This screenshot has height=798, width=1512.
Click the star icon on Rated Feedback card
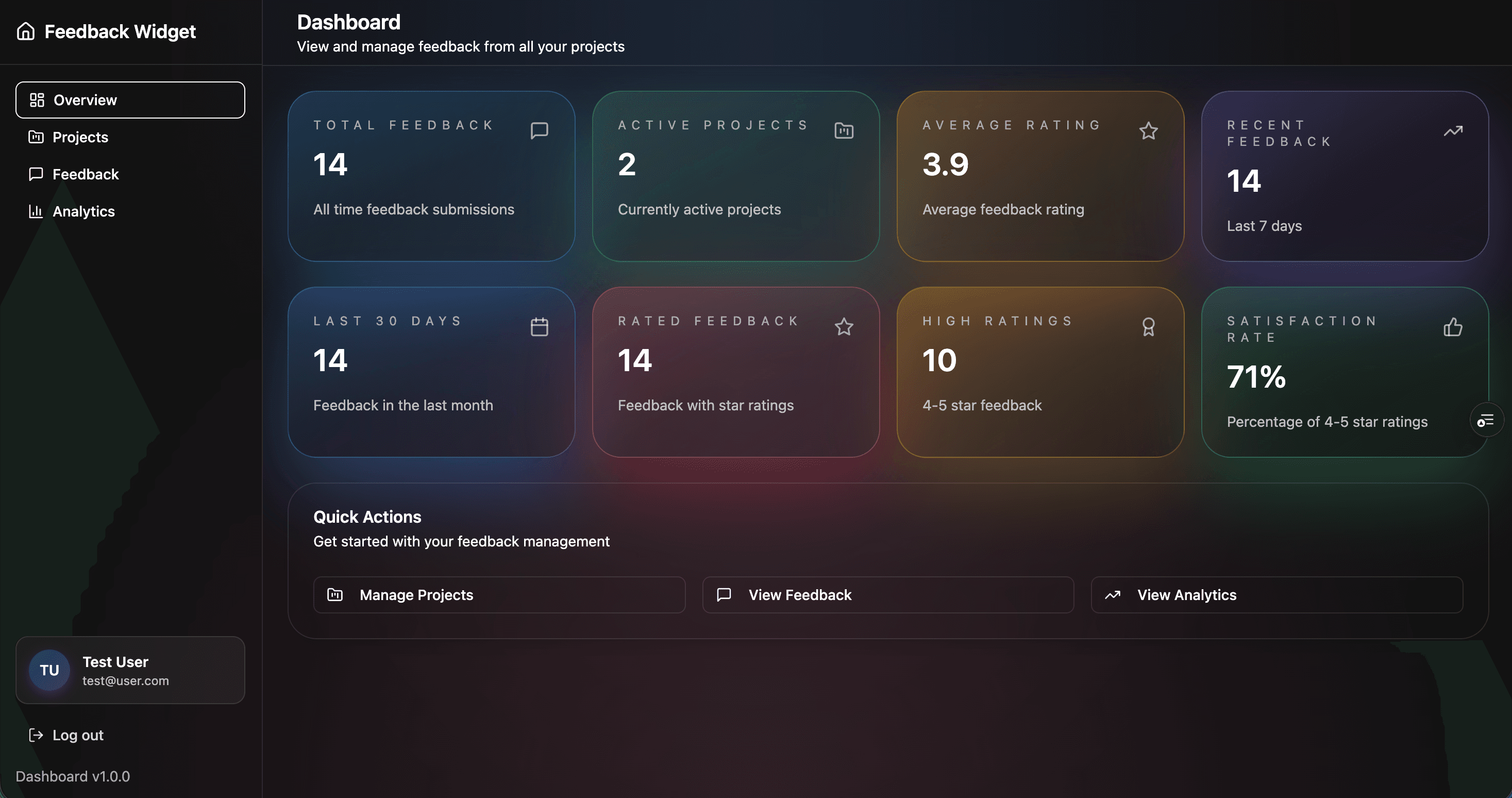point(844,327)
